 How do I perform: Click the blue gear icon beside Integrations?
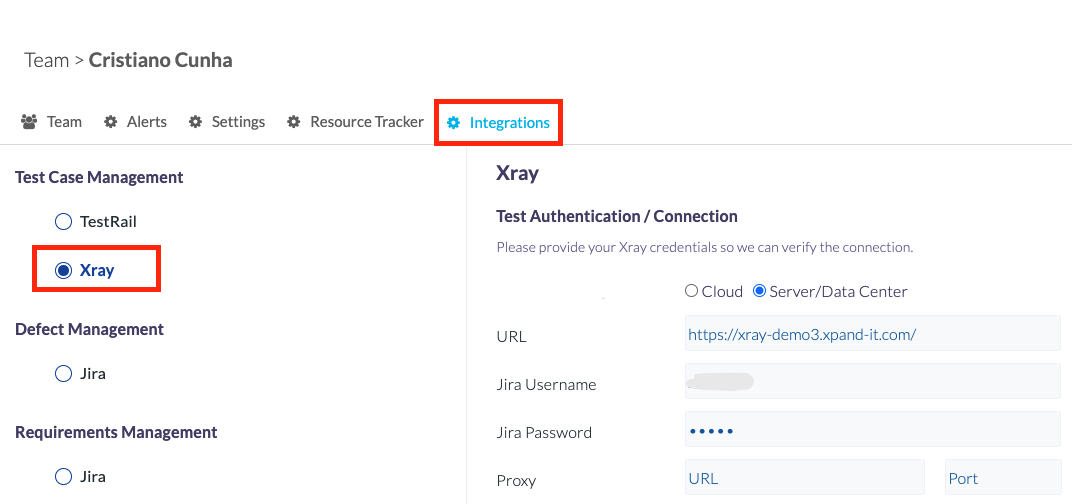[453, 123]
